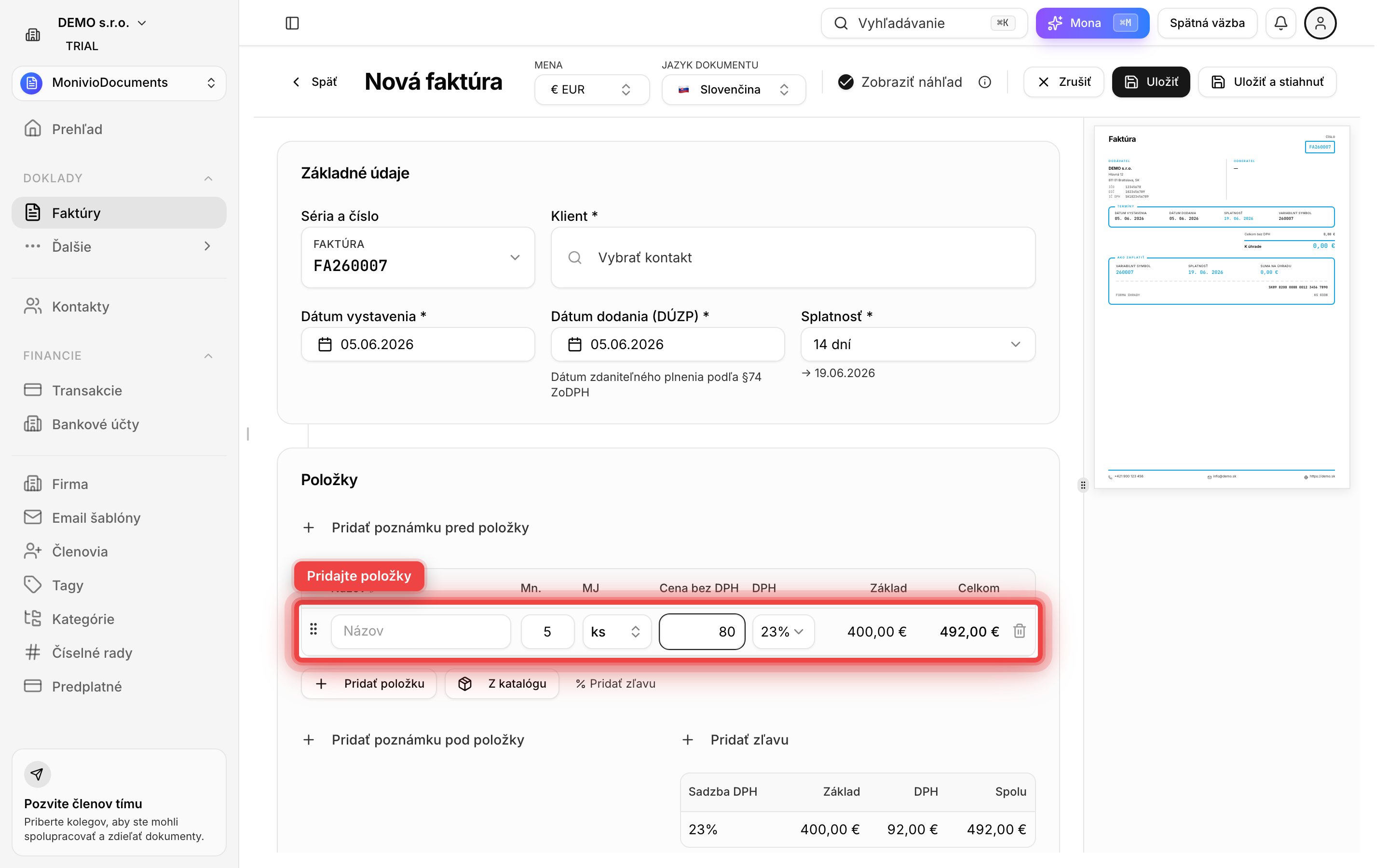Viewport: 1389px width, 868px height.
Task: Click the invoice preview thumbnail
Action: point(1221,307)
